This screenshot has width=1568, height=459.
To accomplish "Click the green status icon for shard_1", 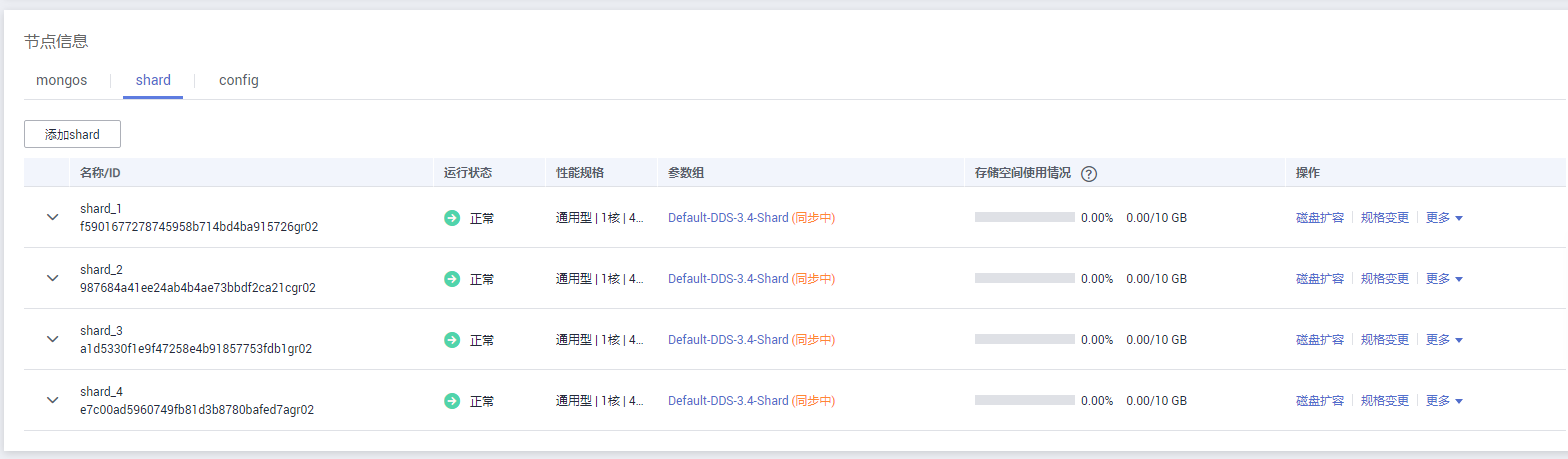I will click(452, 218).
